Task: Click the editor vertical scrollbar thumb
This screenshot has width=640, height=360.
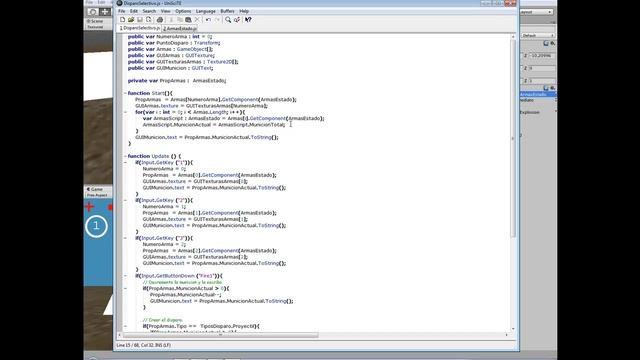Action: tap(513, 138)
